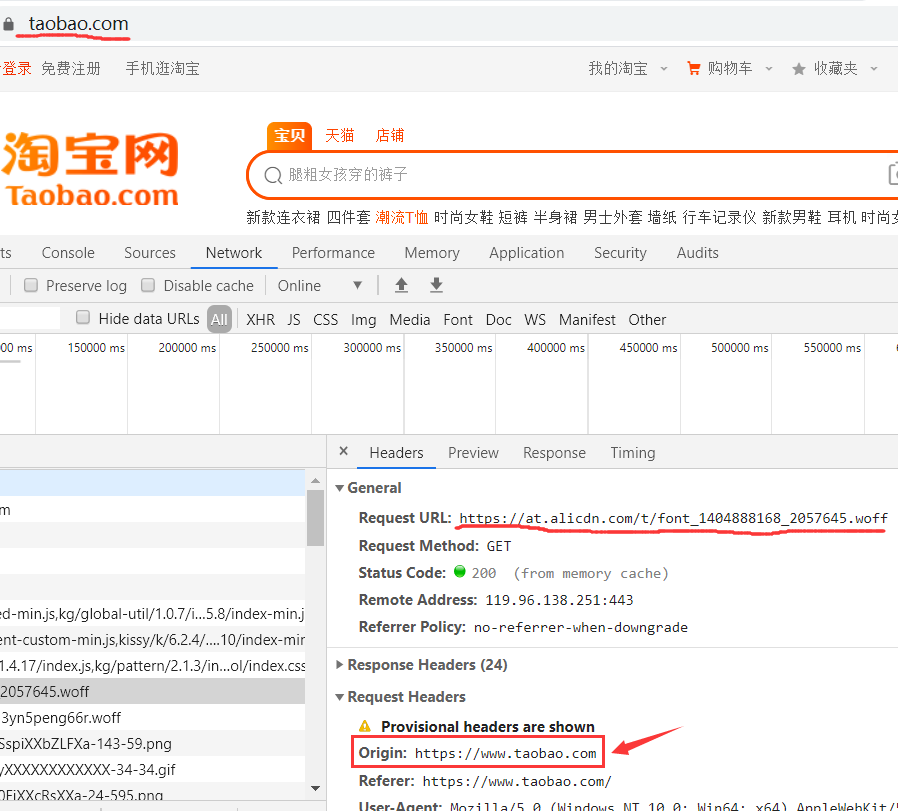Viewport: 898px width, 811px height.
Task: Filter requests by Img
Action: (364, 320)
